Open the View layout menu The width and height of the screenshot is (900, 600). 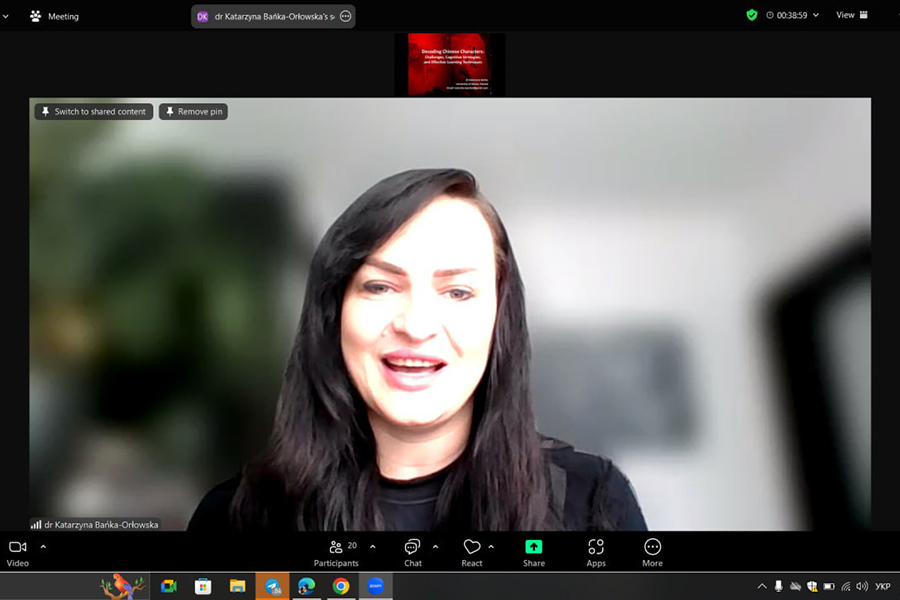click(x=852, y=15)
